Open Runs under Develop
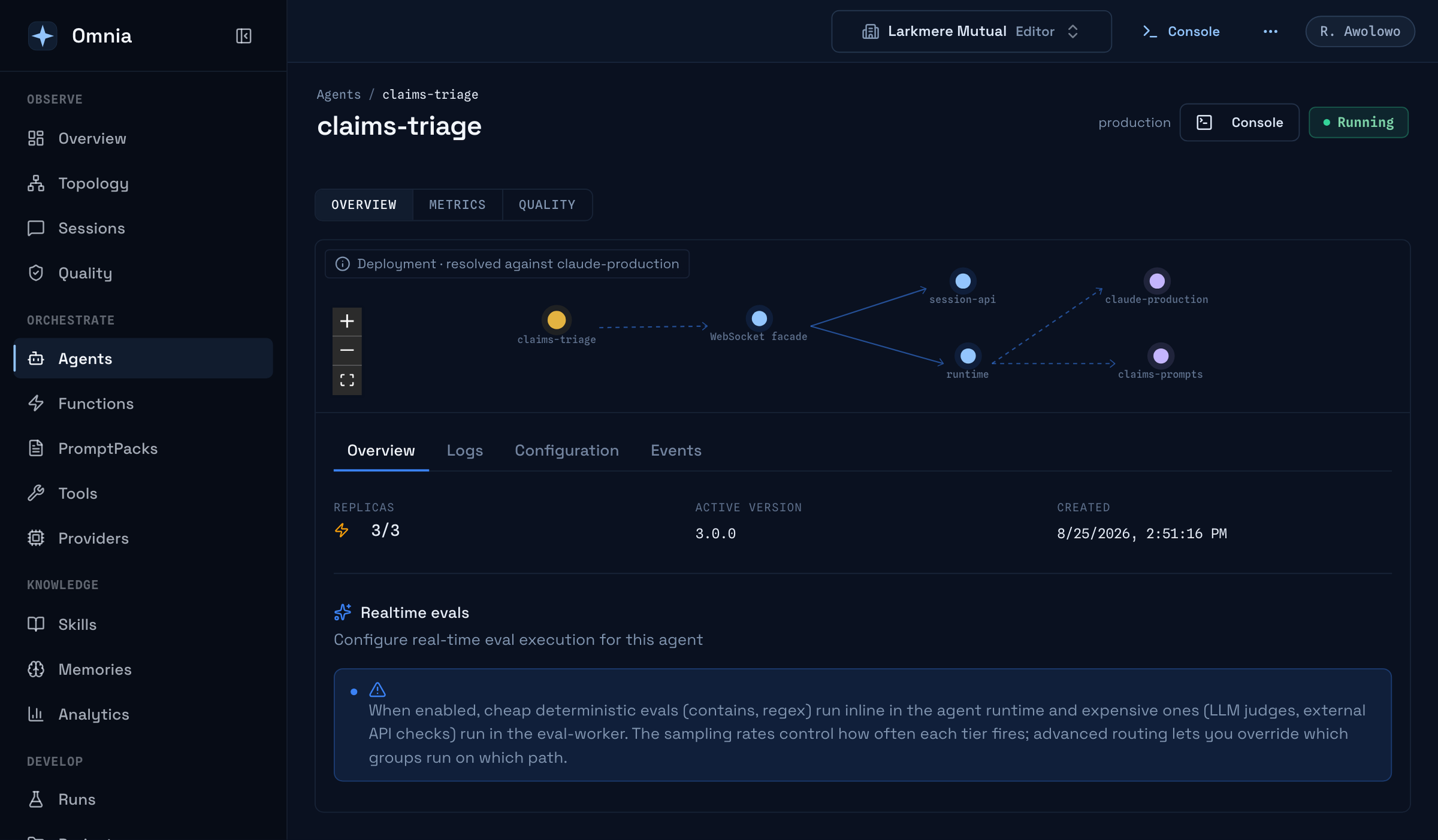The image size is (1438, 840). point(143,799)
